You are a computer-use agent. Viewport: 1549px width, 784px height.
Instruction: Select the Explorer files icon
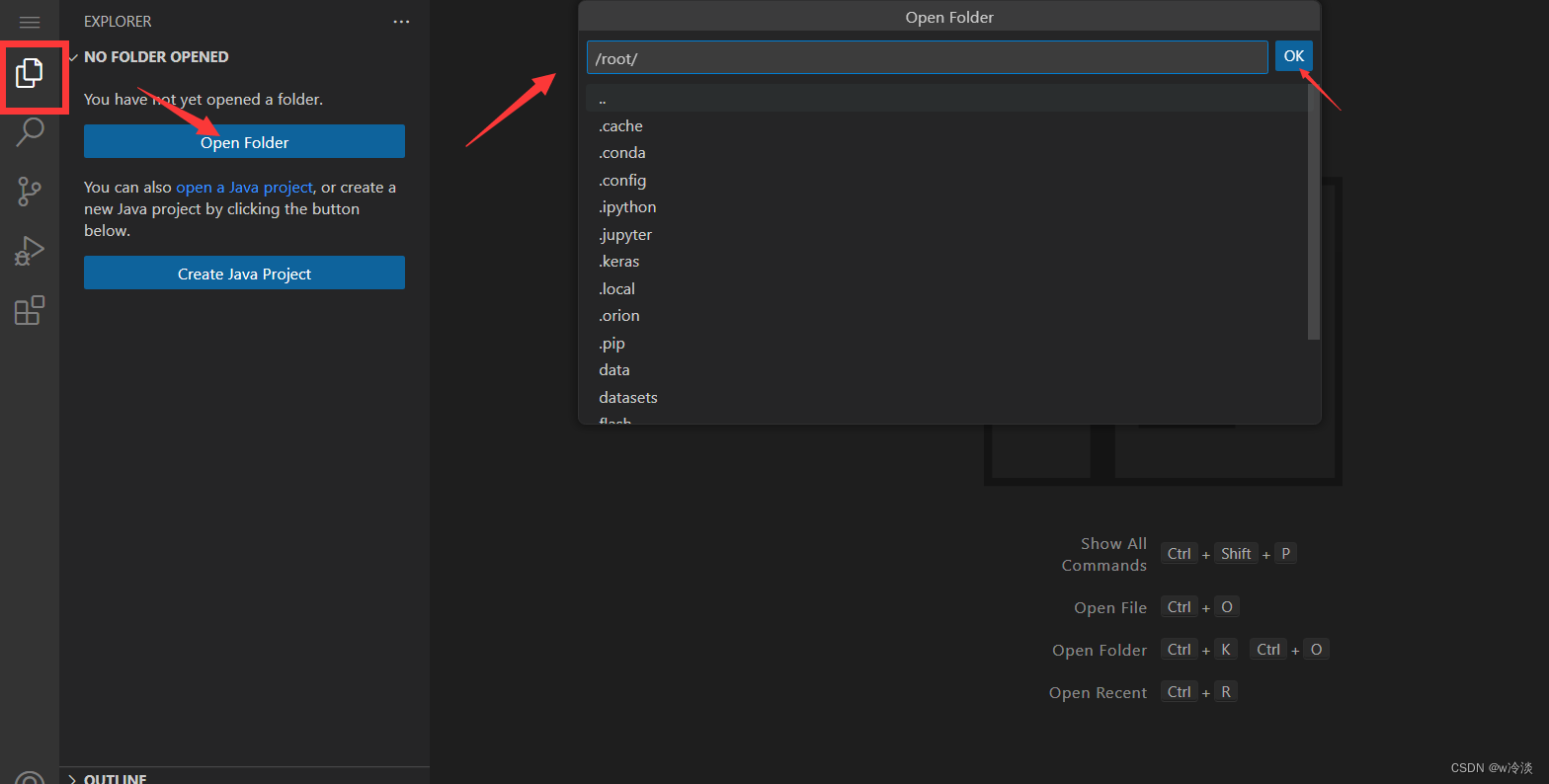[x=30, y=73]
